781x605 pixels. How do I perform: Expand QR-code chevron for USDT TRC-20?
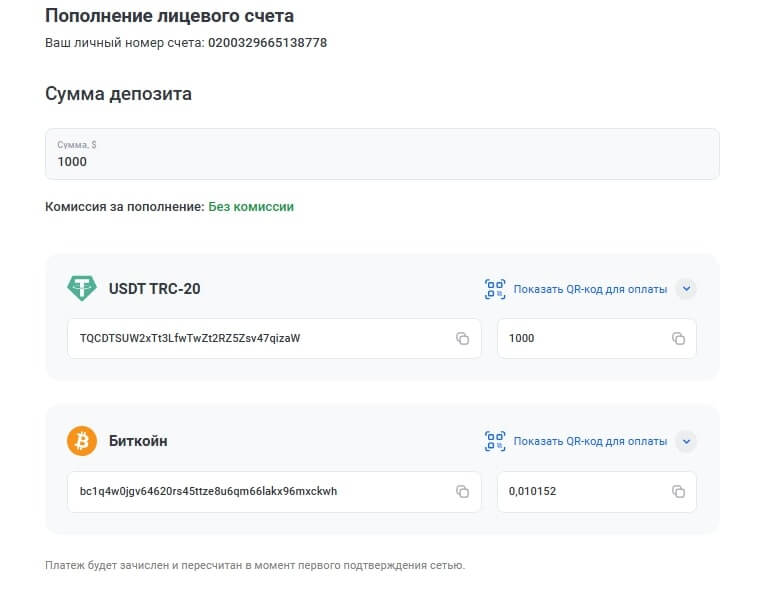(686, 289)
